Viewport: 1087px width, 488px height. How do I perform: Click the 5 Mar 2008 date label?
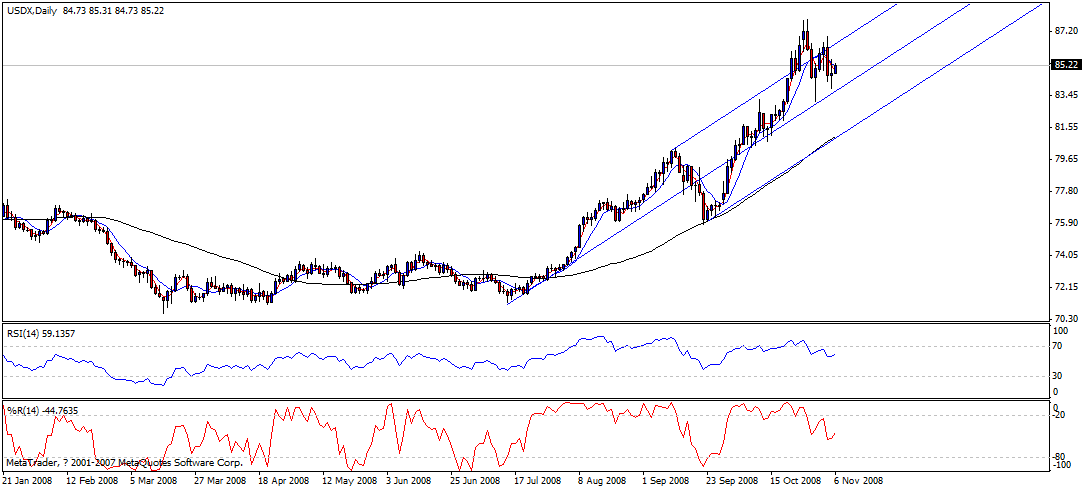[x=155, y=480]
